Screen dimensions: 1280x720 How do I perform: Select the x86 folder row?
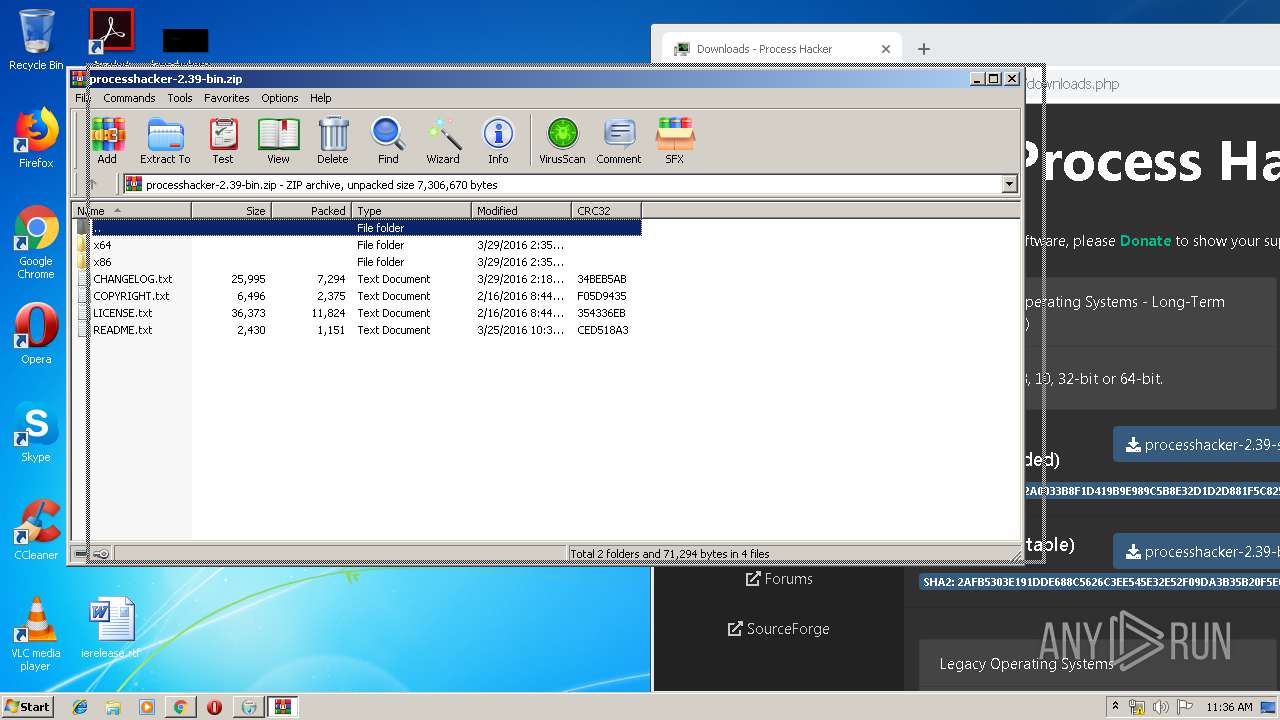point(358,262)
